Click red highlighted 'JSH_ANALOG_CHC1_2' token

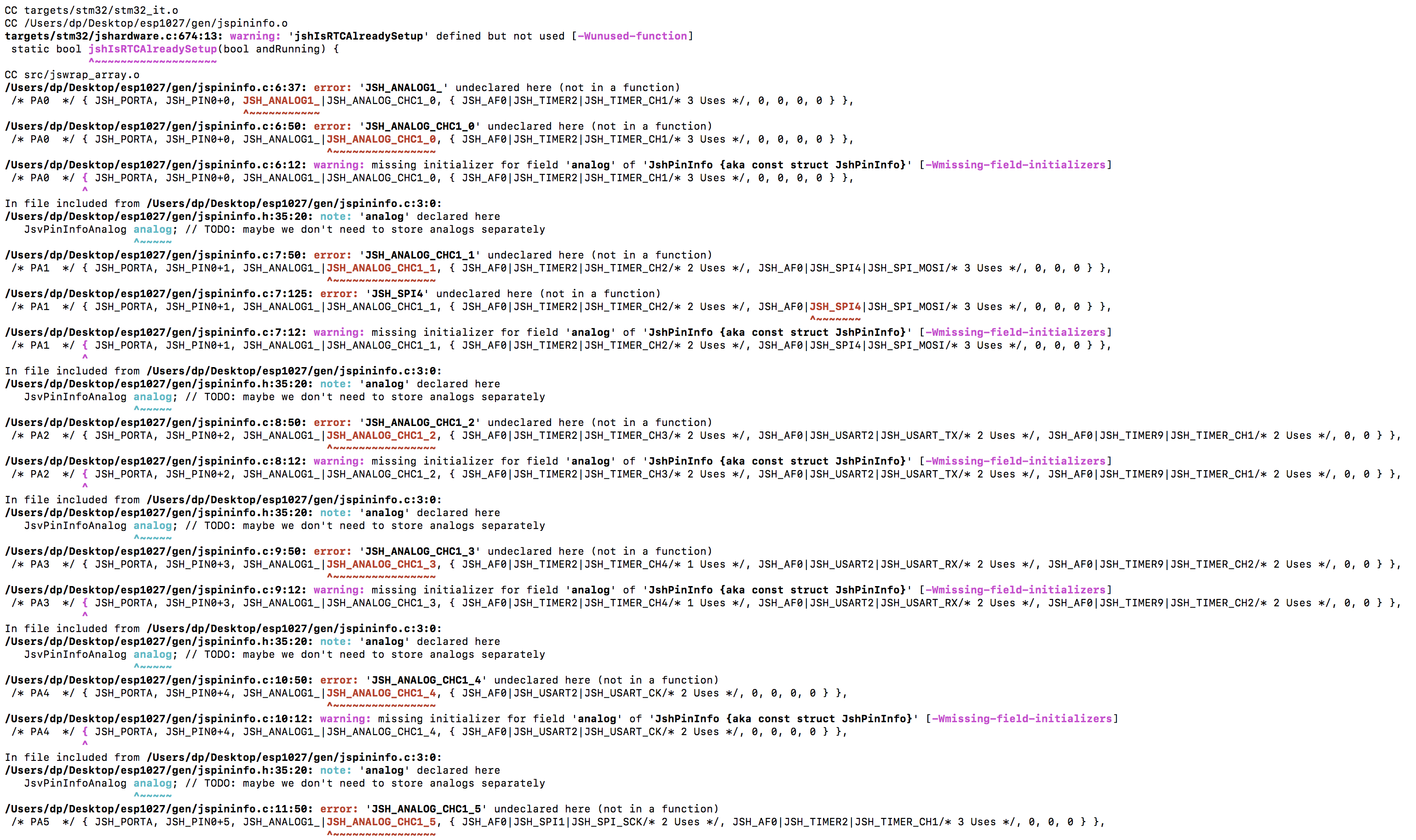click(x=381, y=435)
